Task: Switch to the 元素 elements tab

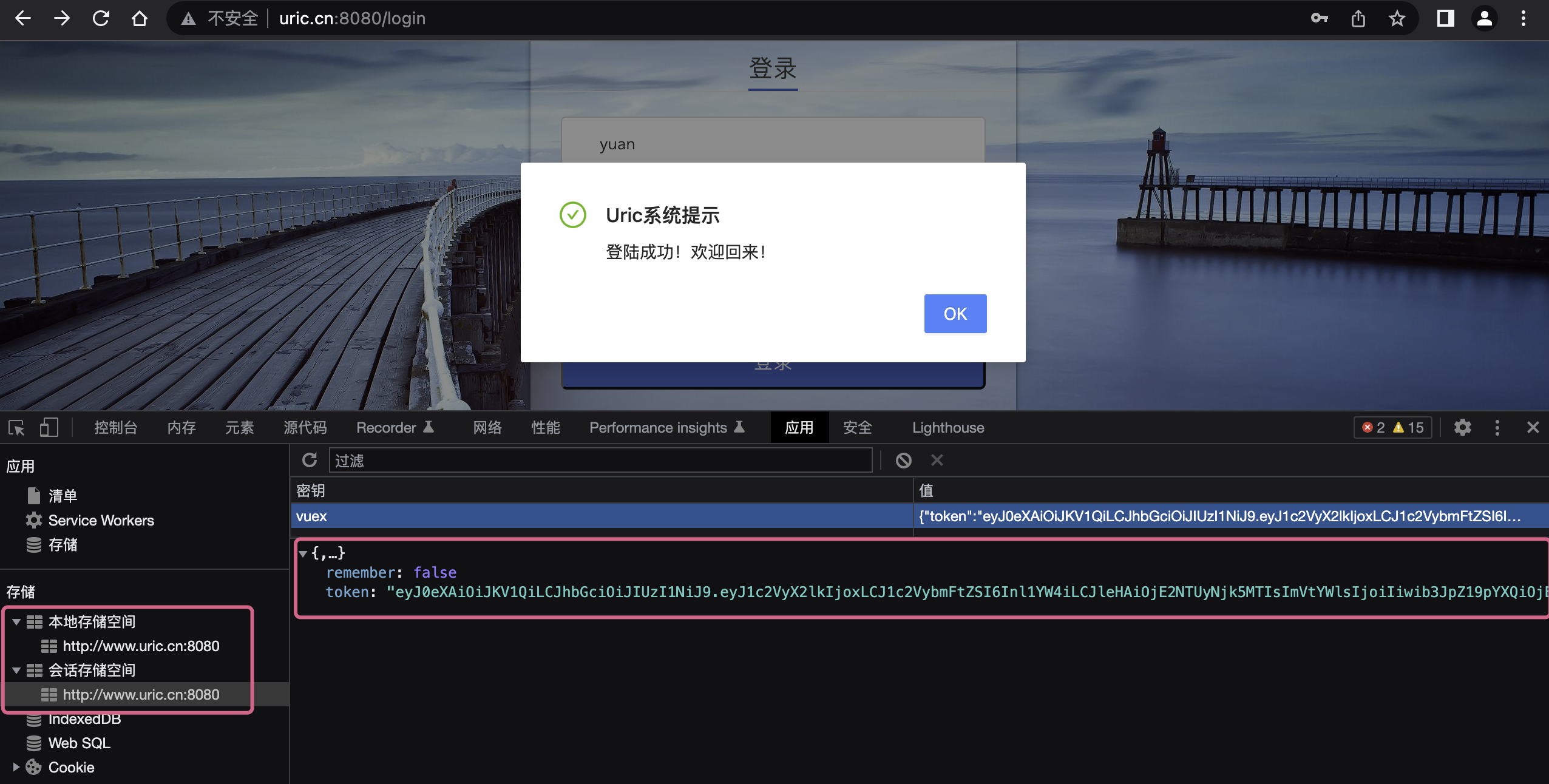Action: coord(240,428)
